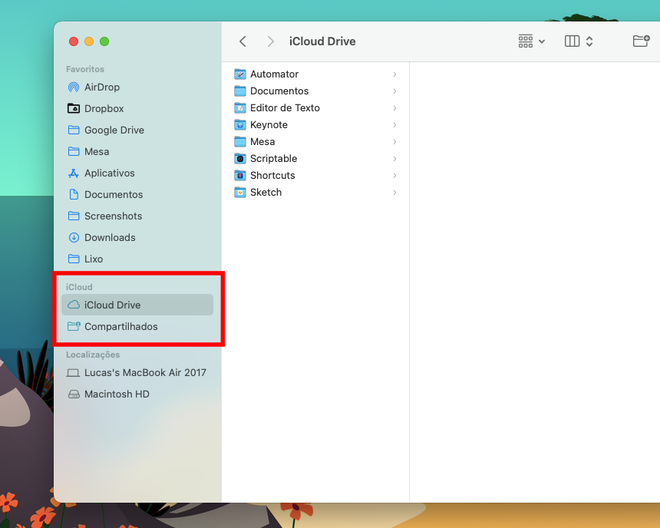Screen dimensions: 660x528
Task: Select the Editor de Texto folder name
Action: pyautogui.click(x=285, y=108)
